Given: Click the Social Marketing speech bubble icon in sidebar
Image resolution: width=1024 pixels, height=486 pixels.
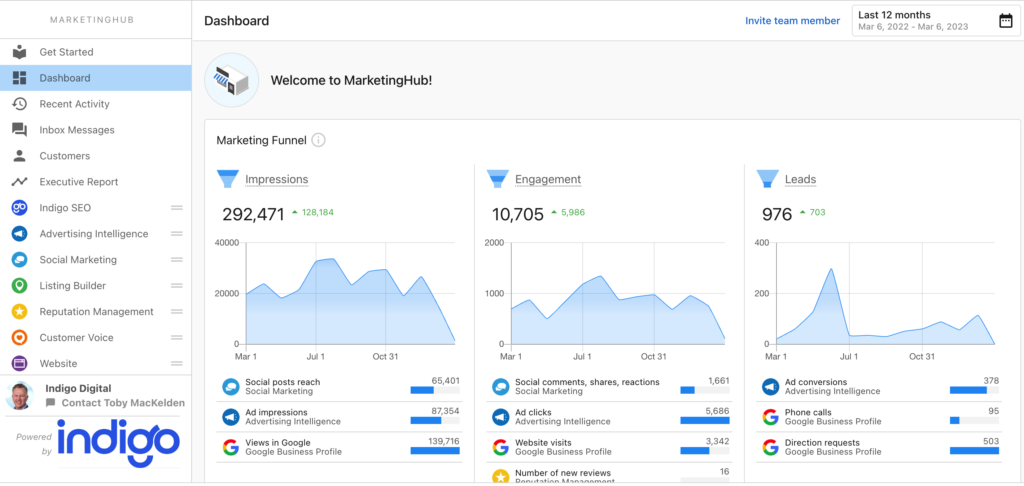Looking at the screenshot, I should [20, 260].
